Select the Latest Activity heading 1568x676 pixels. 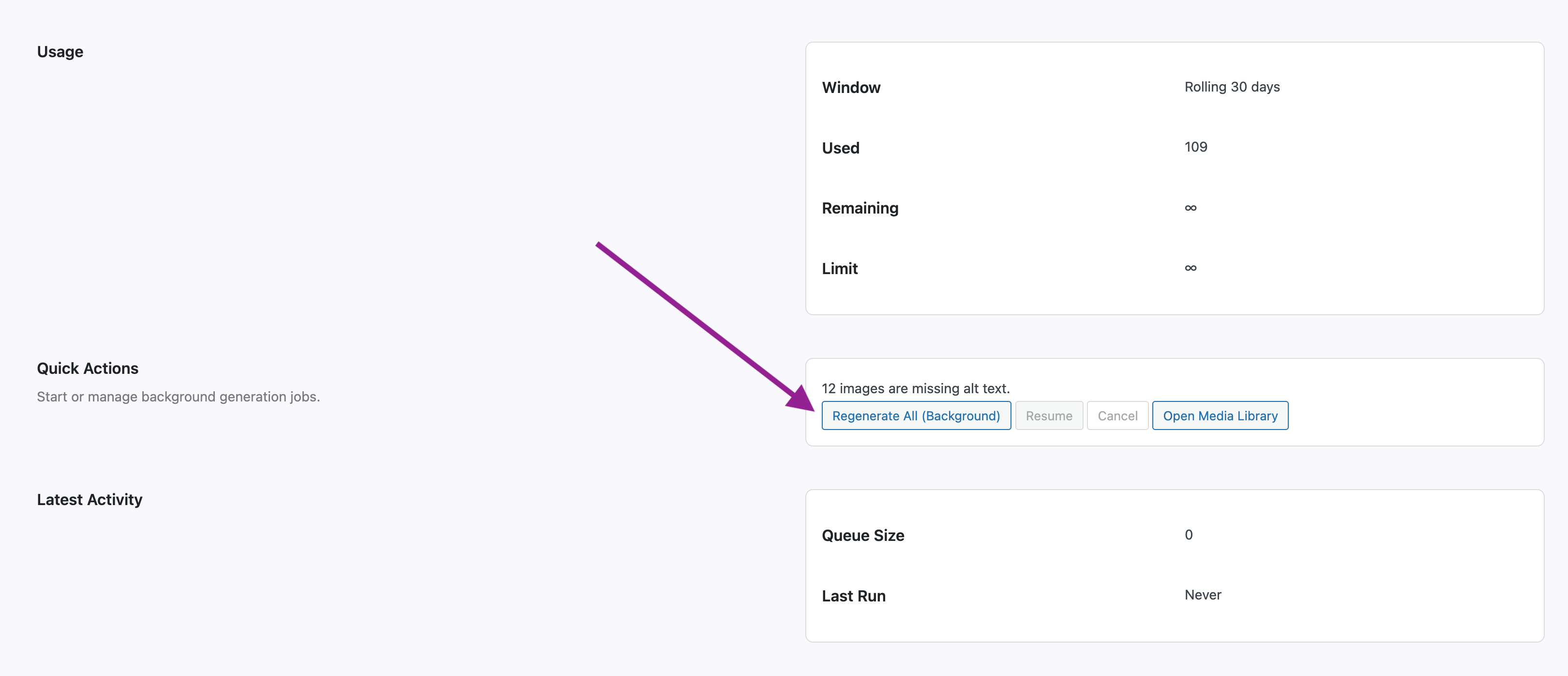[89, 499]
